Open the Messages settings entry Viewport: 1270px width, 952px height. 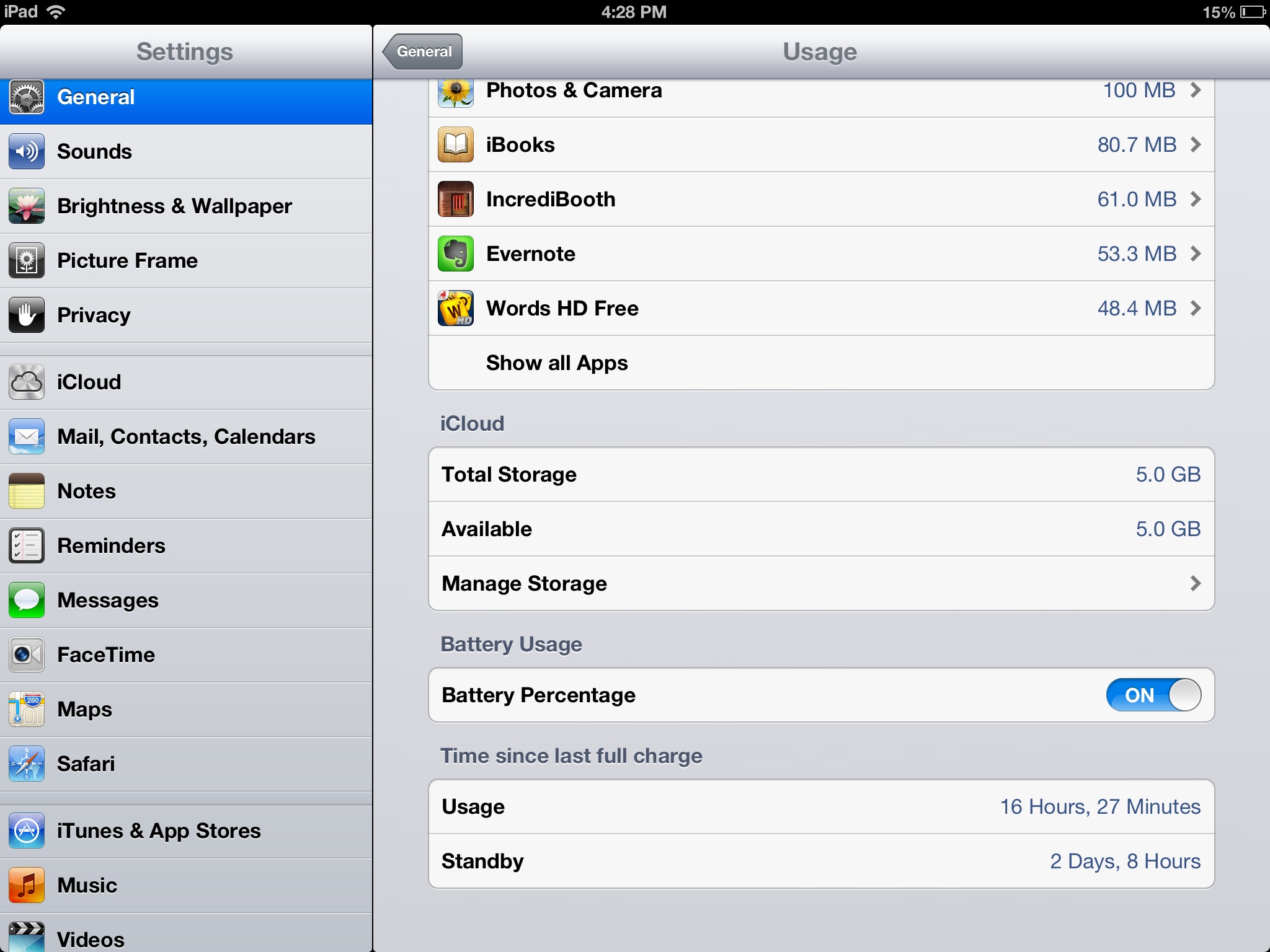[x=108, y=600]
